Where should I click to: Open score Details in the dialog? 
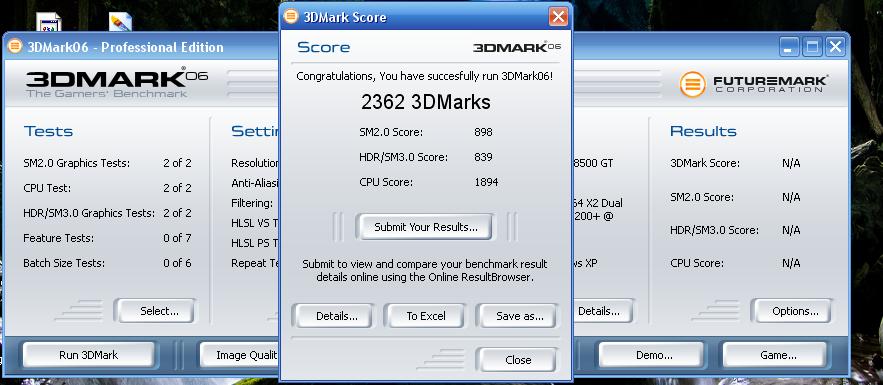pyautogui.click(x=337, y=316)
